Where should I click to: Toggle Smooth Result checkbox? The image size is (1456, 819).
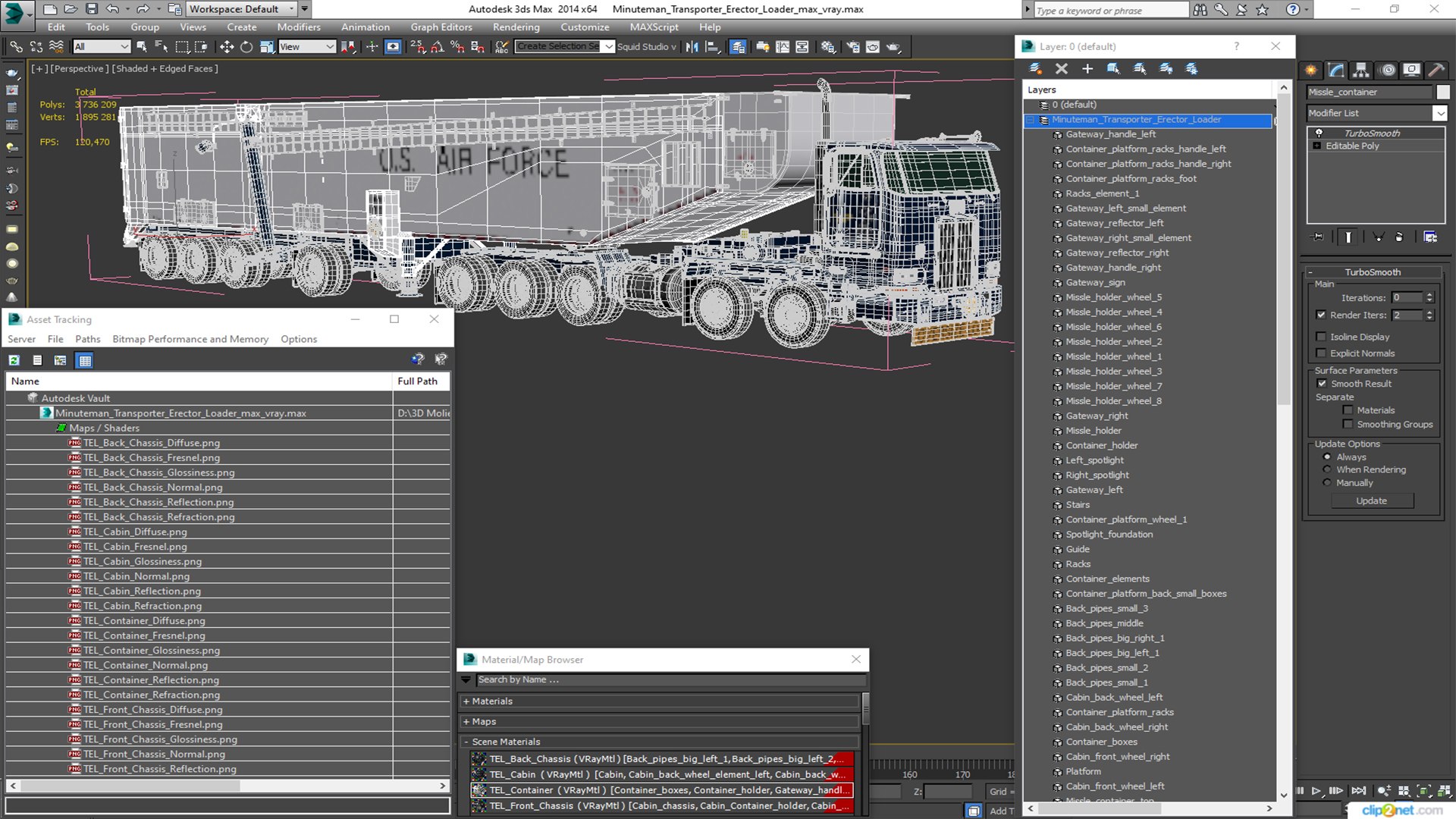pyautogui.click(x=1322, y=384)
